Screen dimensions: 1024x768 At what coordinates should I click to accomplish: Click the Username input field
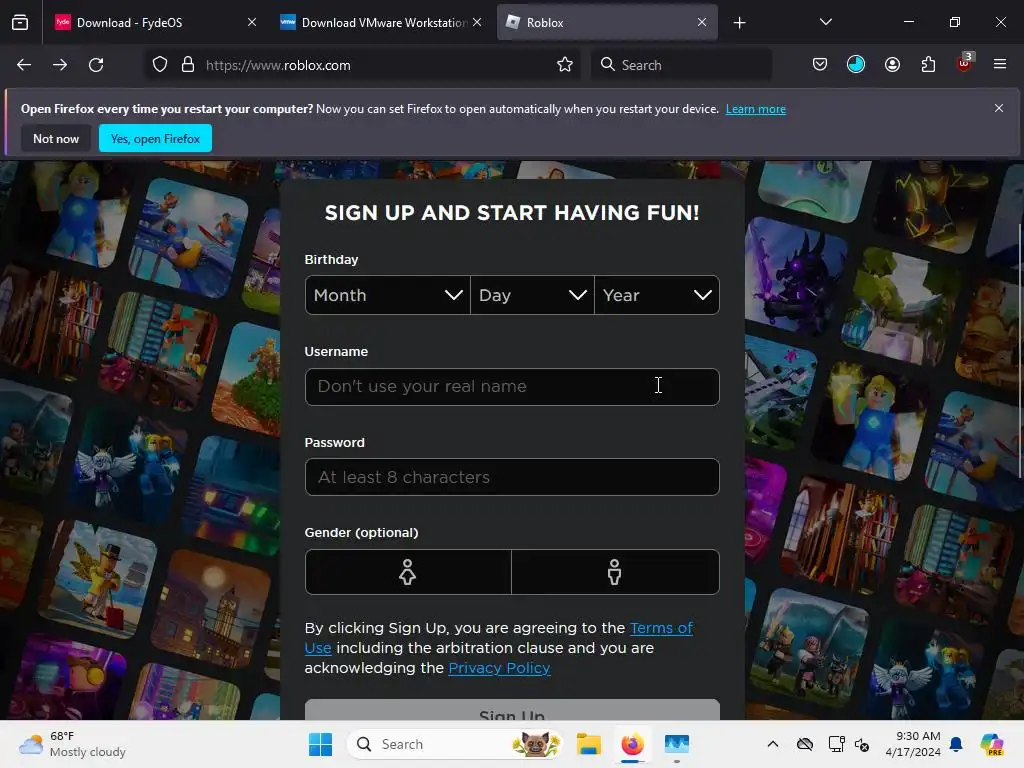point(512,387)
